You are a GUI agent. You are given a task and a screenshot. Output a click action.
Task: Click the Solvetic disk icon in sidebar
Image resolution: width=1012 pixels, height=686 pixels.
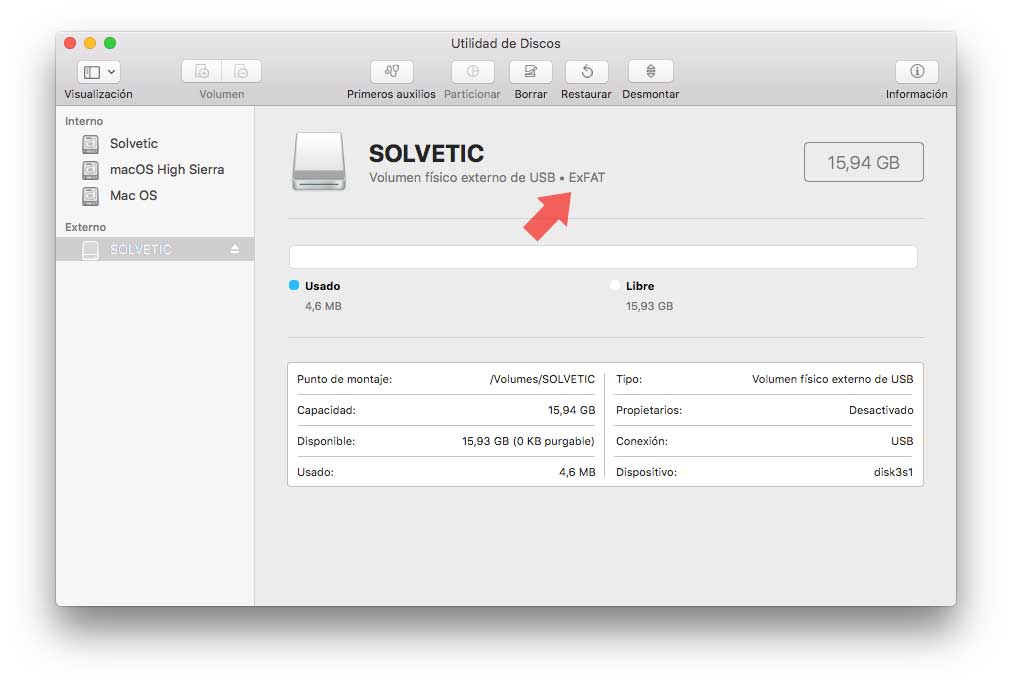point(90,143)
